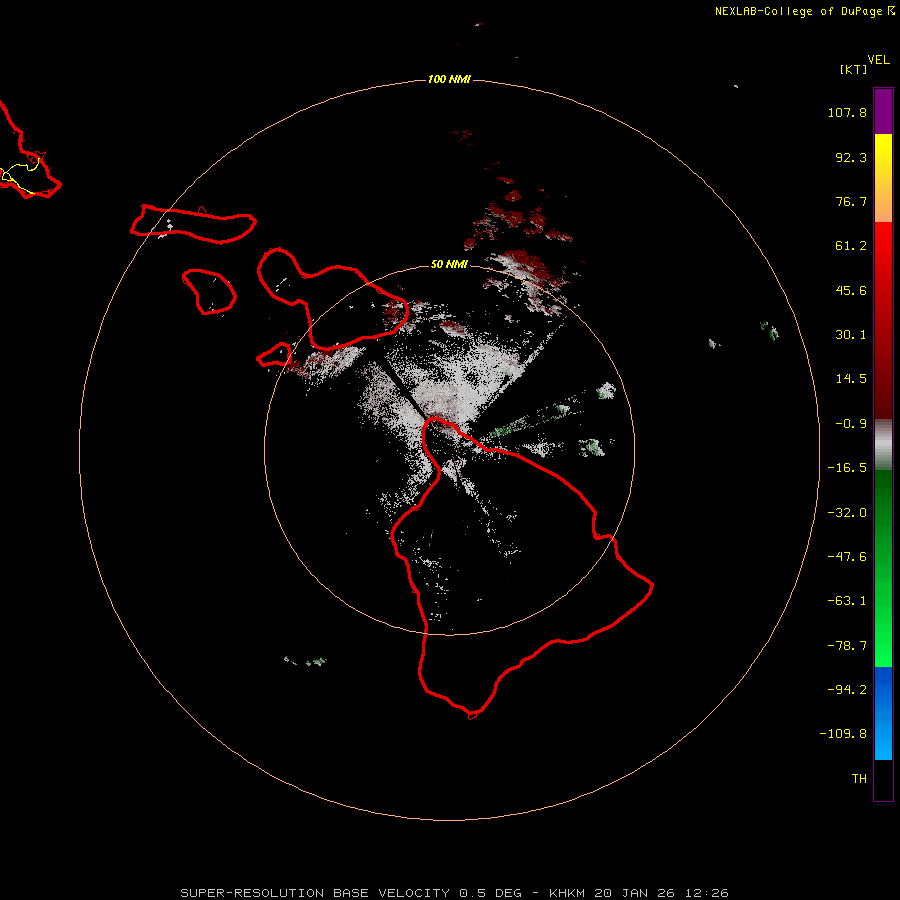Click the 'SUPER-RESOLUTION BASE VELOCITY' caption text

coord(315,893)
